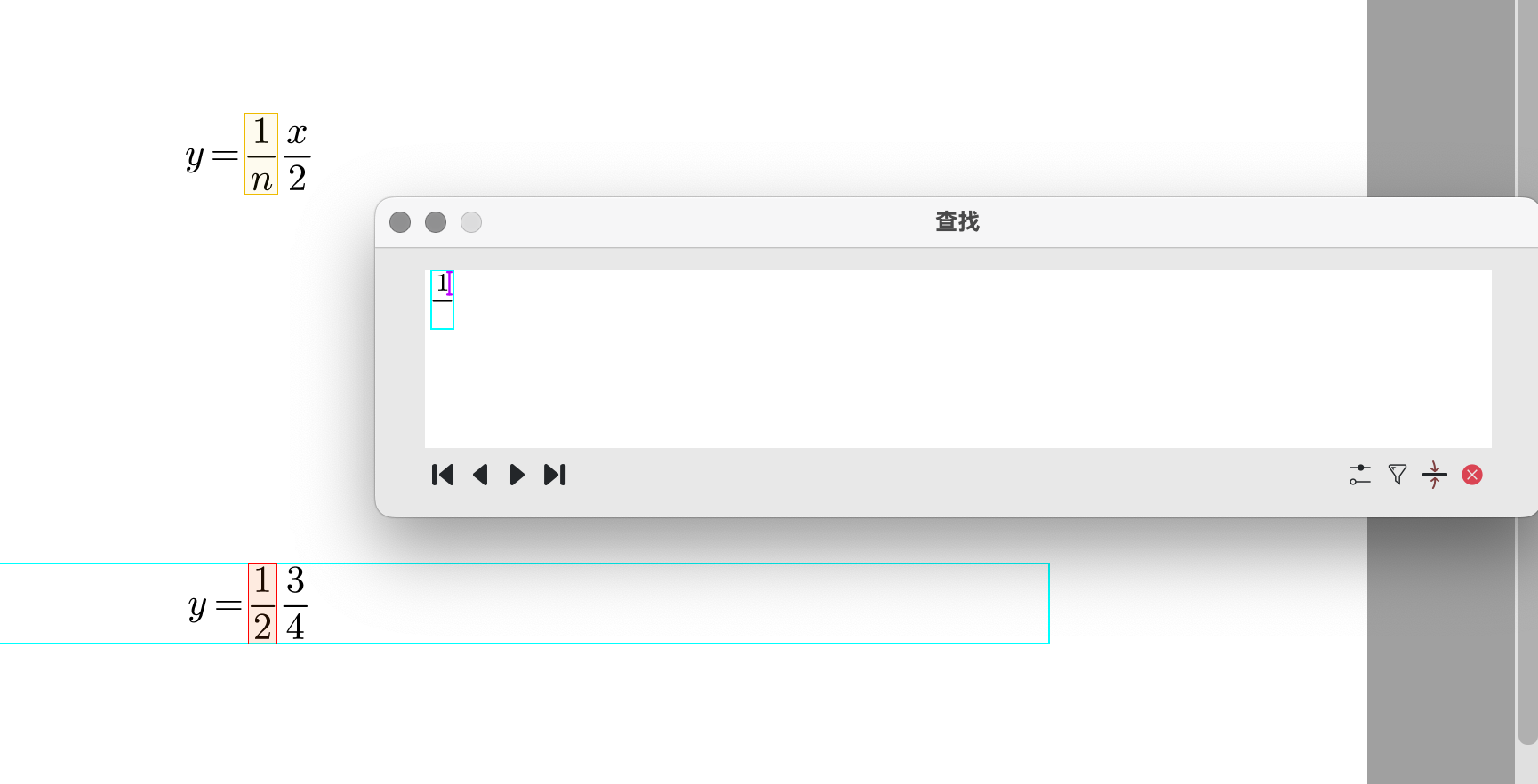Click the empty denominator box in search fraction
The width and height of the screenshot is (1538, 784).
point(442,316)
